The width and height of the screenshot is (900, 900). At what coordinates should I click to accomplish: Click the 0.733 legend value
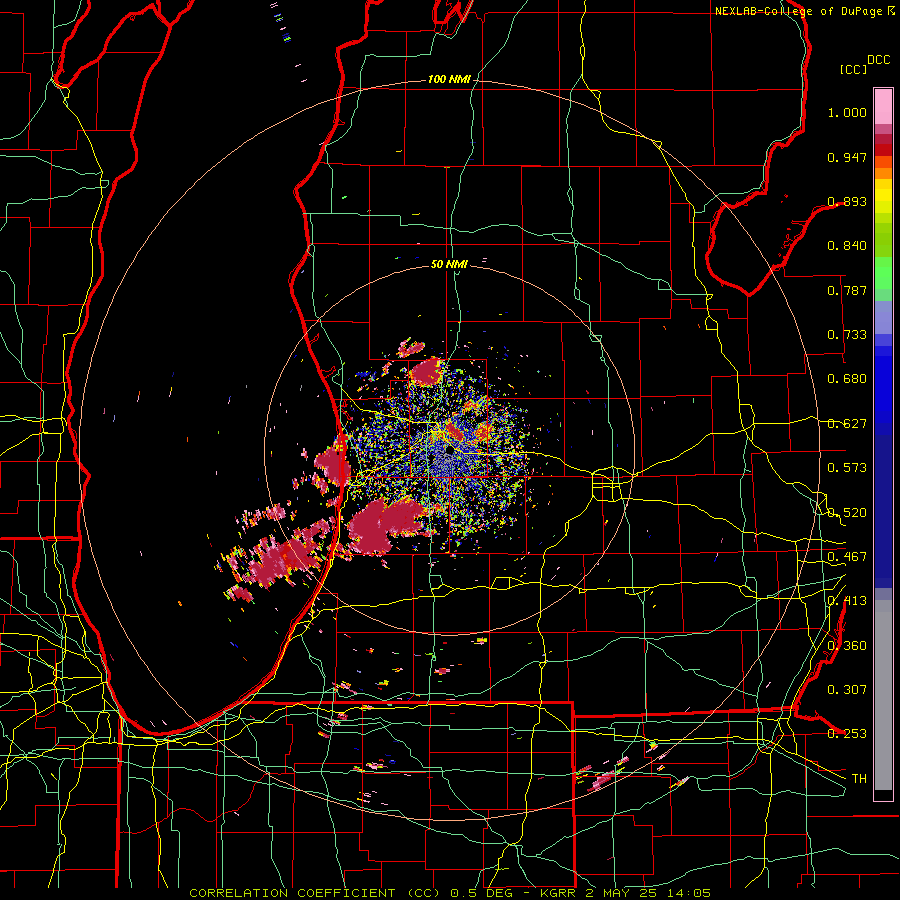[847, 335]
